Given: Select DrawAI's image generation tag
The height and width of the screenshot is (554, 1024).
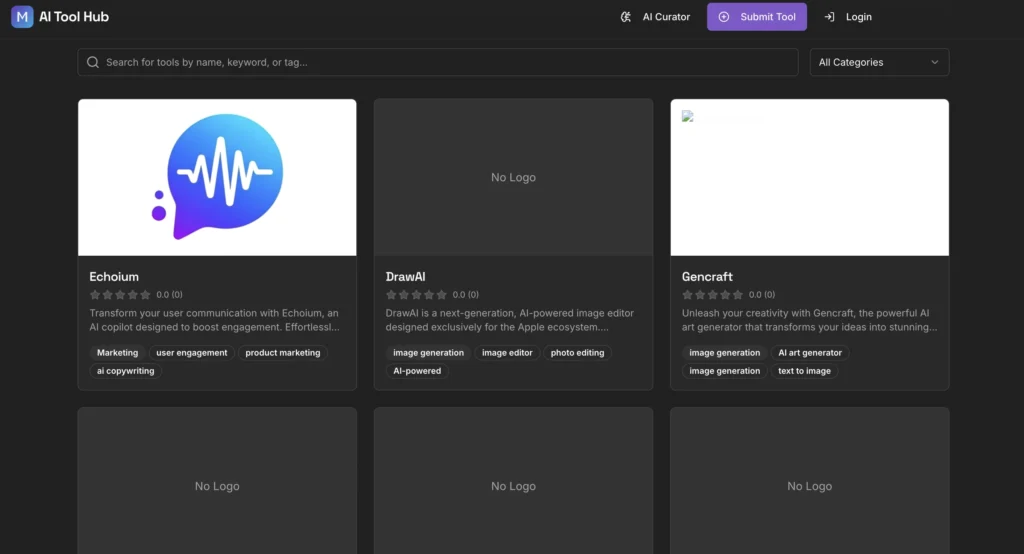Looking at the screenshot, I should (x=428, y=353).
